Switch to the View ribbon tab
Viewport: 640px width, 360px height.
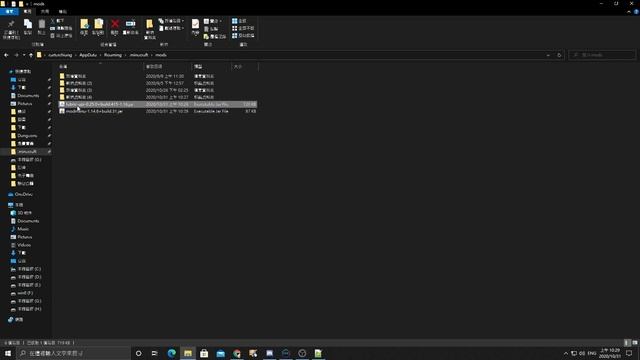tap(62, 11)
